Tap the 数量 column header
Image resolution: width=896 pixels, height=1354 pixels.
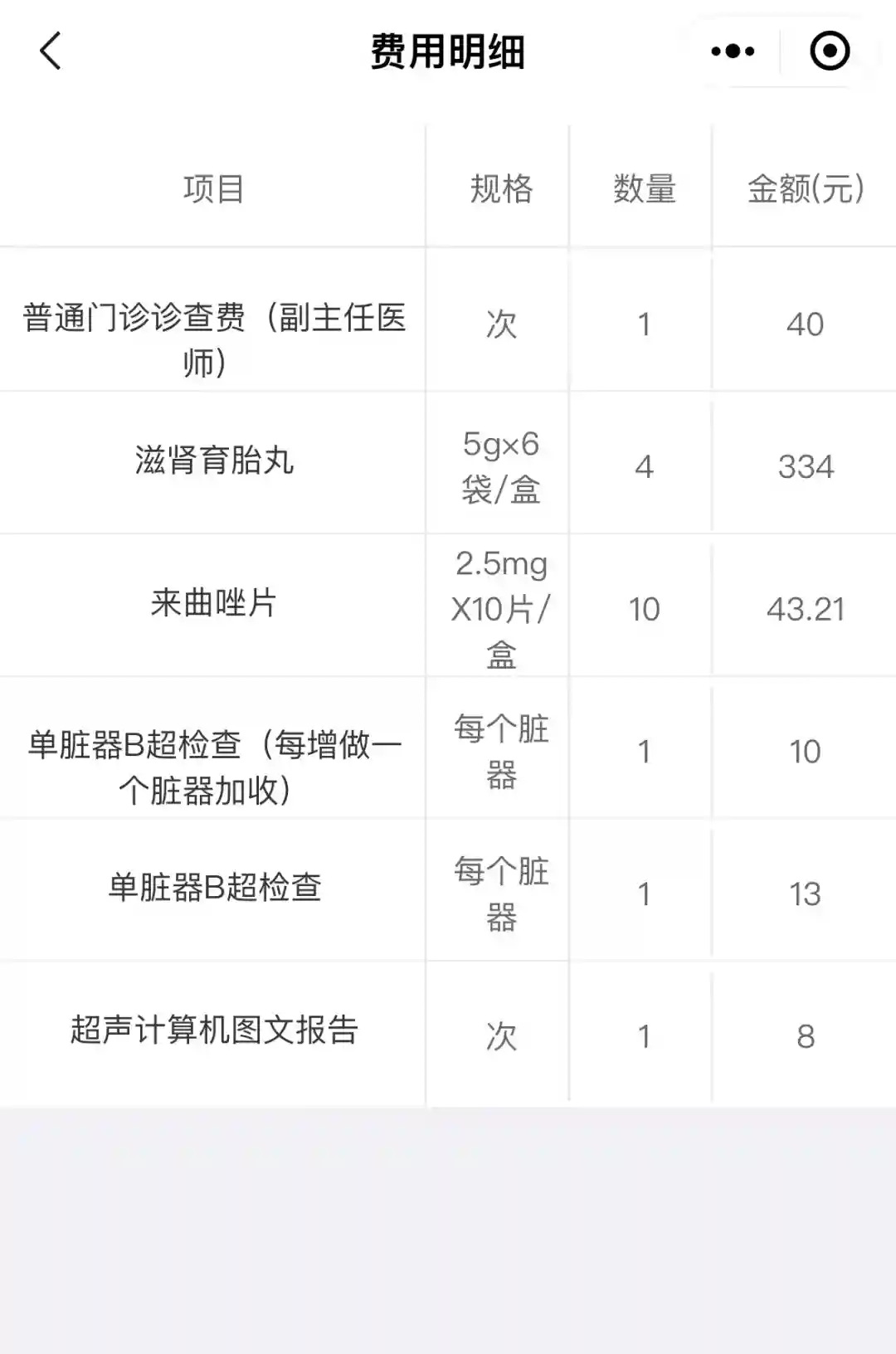[644, 189]
